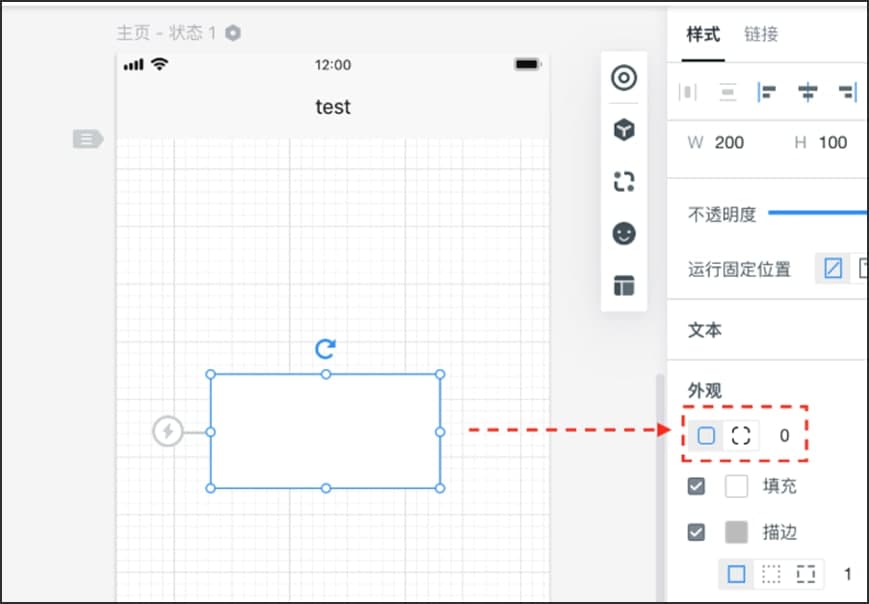Click the lightning event trigger icon

(168, 431)
